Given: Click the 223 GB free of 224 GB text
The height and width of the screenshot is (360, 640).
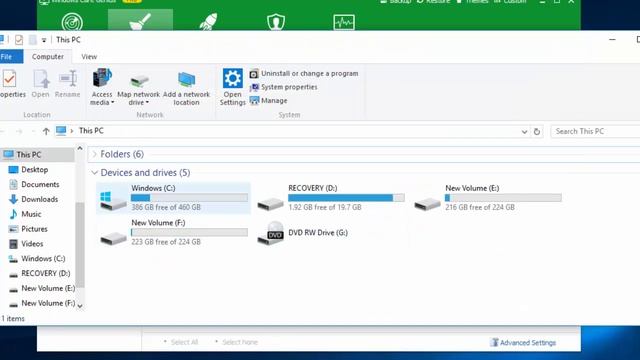Looking at the screenshot, I should 166,242.
